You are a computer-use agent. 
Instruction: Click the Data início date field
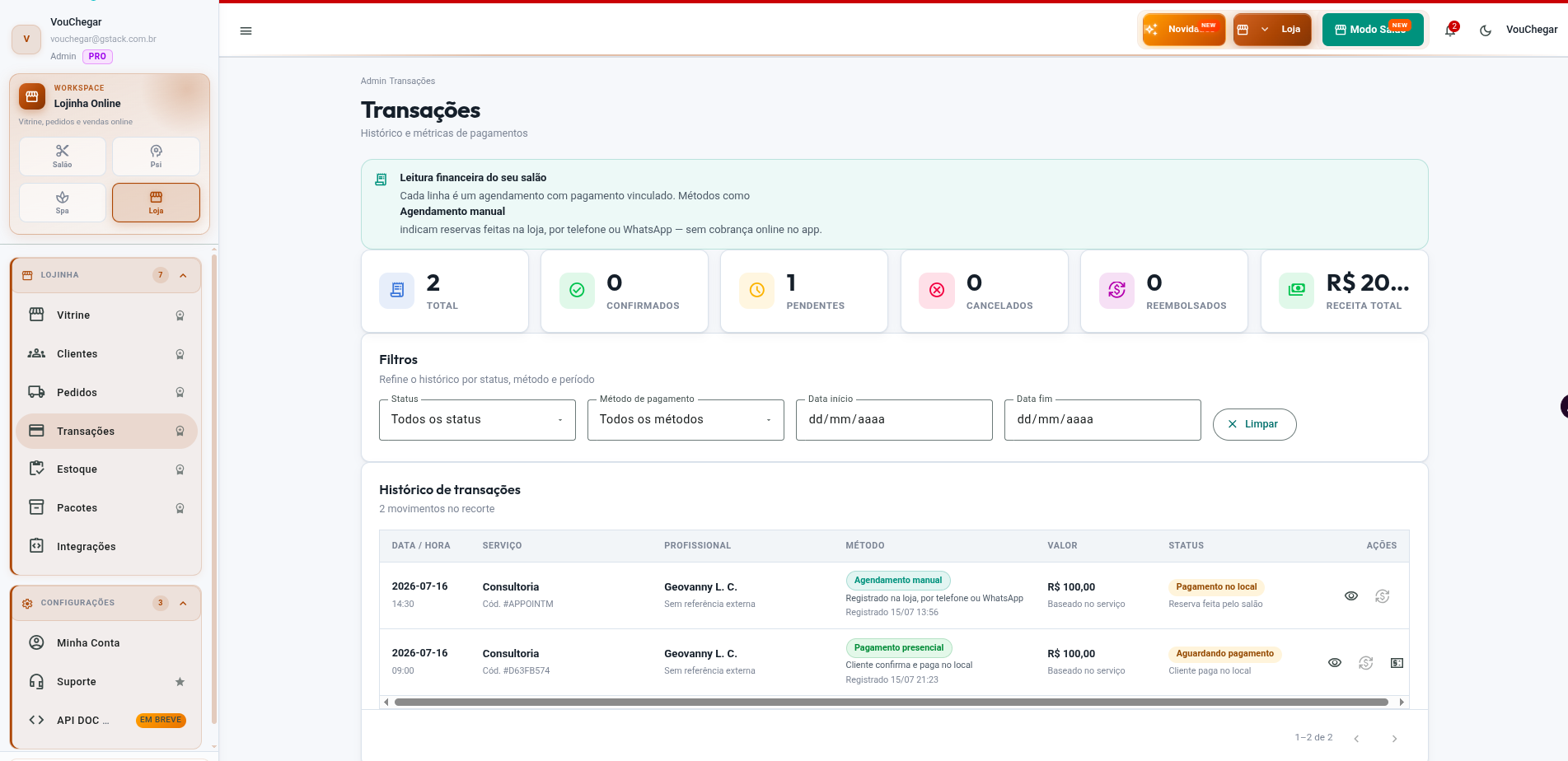(894, 420)
